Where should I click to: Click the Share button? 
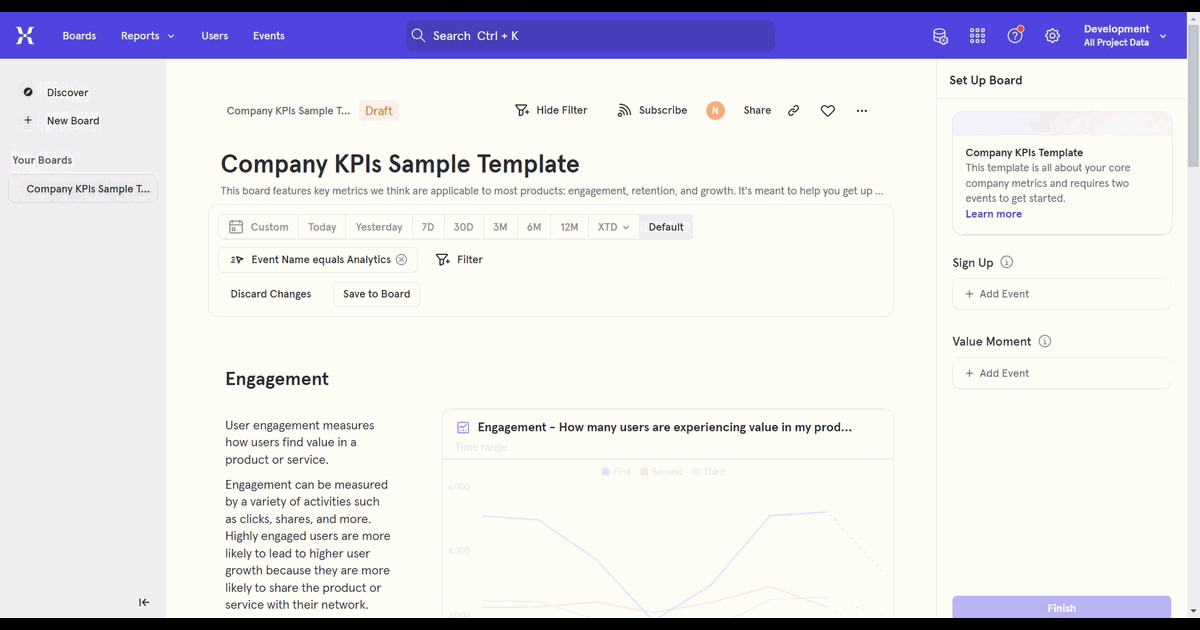[757, 111]
